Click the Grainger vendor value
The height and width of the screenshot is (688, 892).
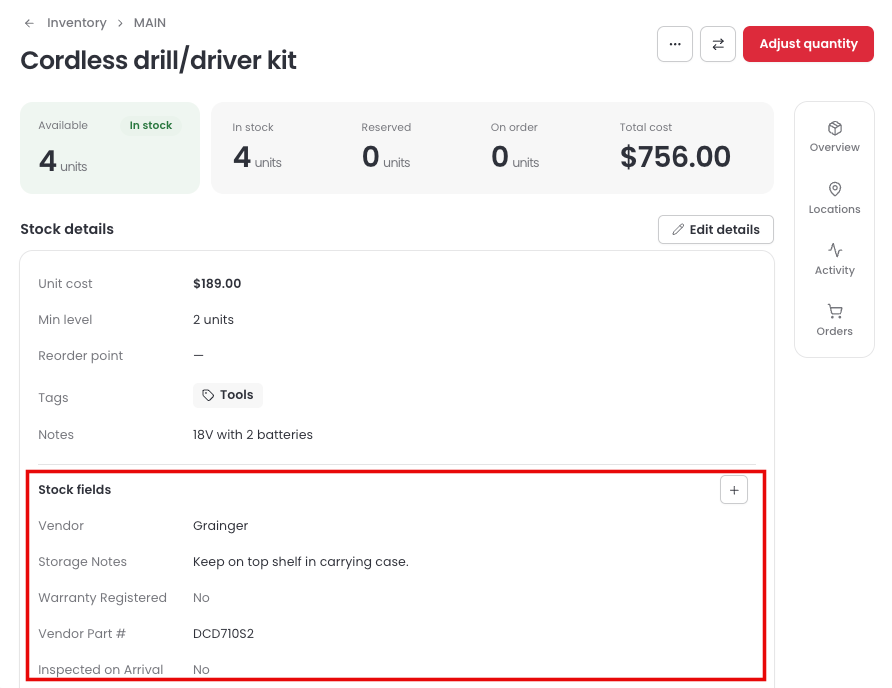[x=220, y=526]
